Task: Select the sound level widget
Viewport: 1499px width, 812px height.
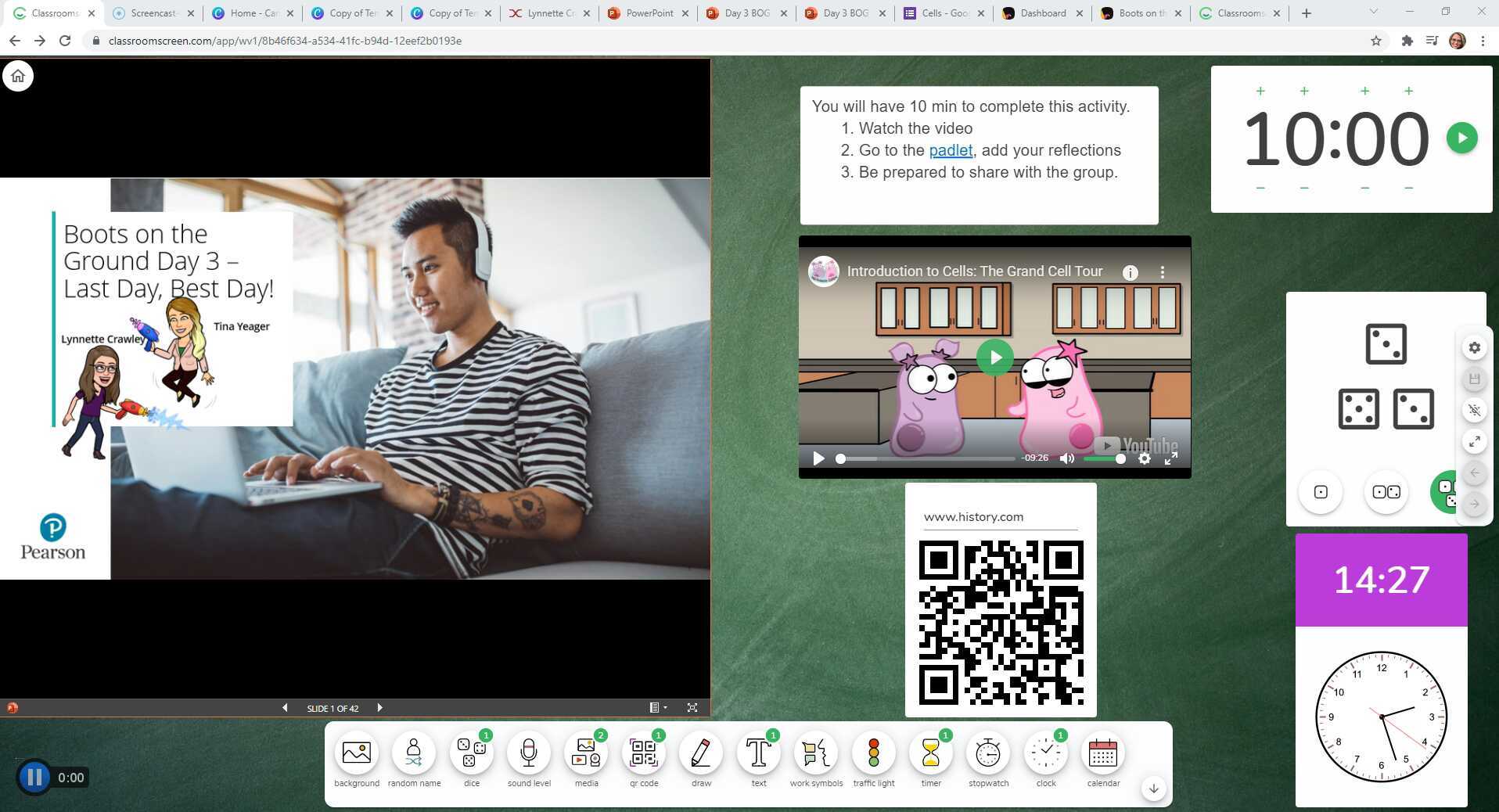Action: [528, 753]
